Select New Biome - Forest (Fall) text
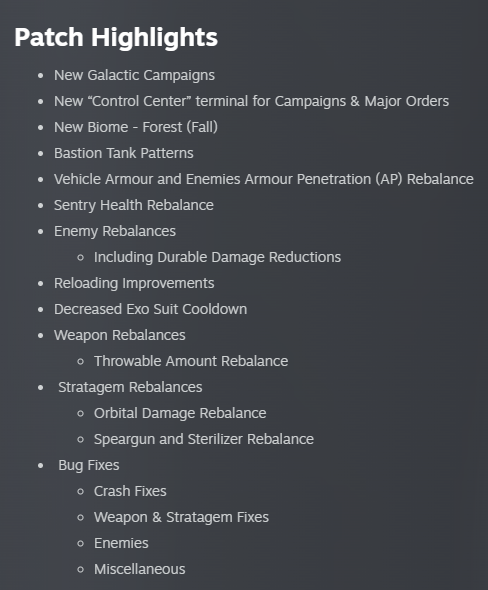 pos(136,127)
